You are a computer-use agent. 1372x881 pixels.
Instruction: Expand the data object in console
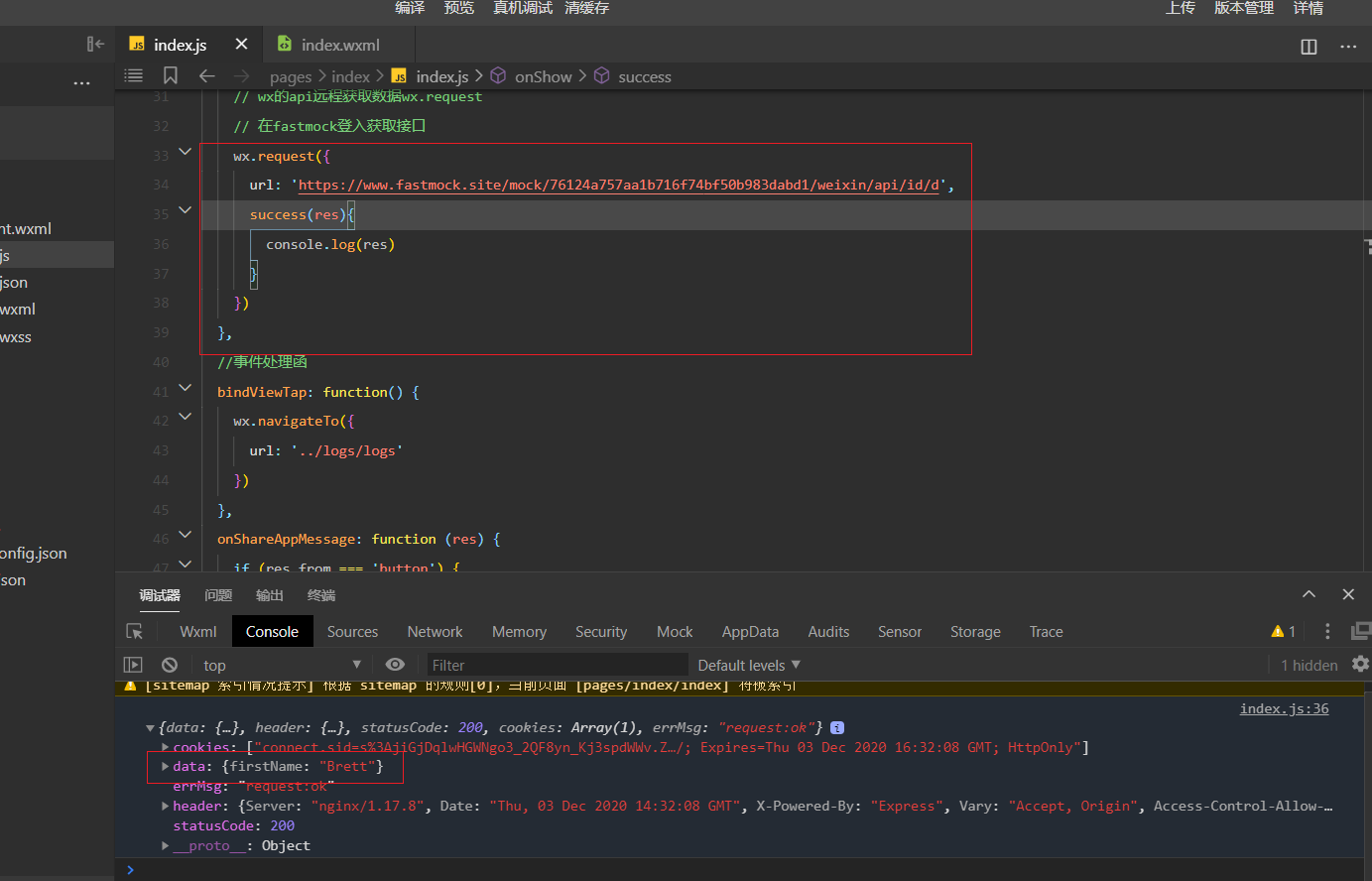(x=165, y=766)
